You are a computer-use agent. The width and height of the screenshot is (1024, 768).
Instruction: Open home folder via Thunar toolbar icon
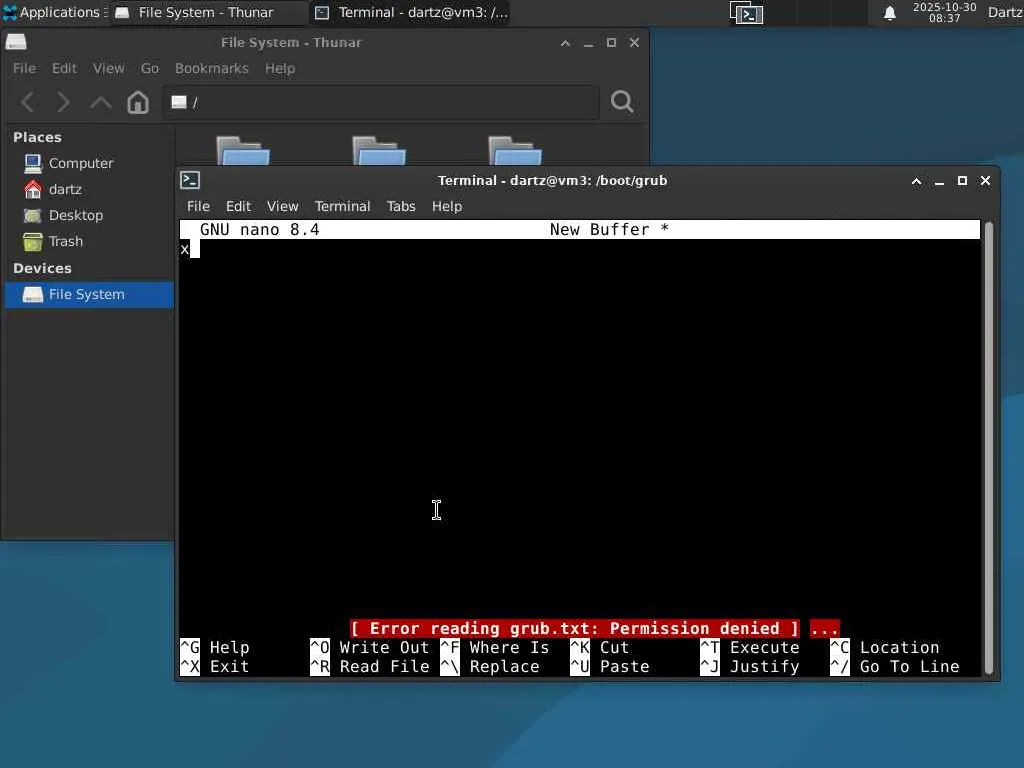138,102
